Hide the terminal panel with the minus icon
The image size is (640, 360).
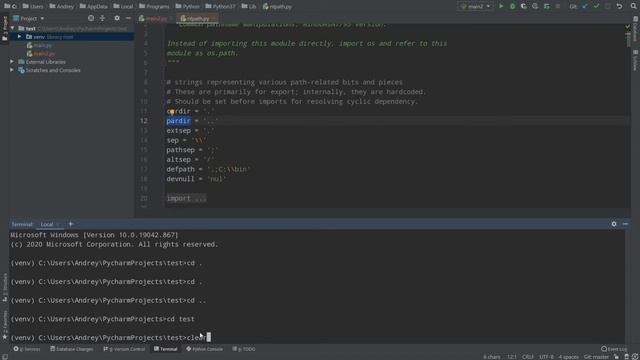[x=625, y=224]
